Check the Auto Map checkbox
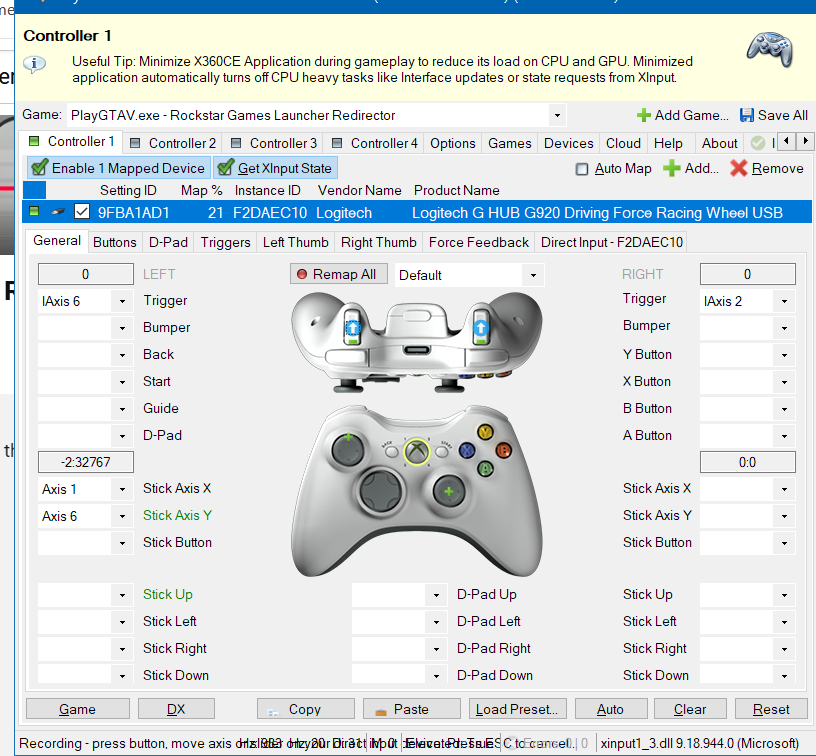The image size is (816, 756). coord(582,169)
